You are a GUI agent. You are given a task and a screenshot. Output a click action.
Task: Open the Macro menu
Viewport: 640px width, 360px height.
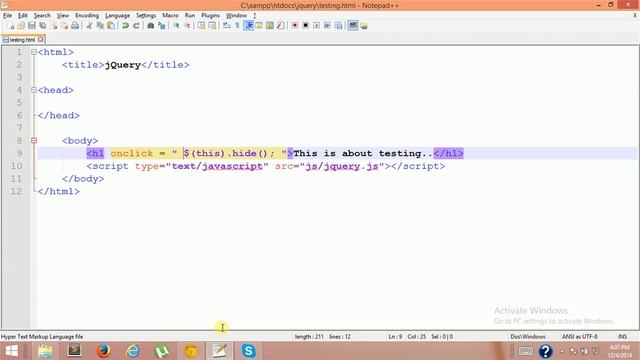click(x=170, y=16)
